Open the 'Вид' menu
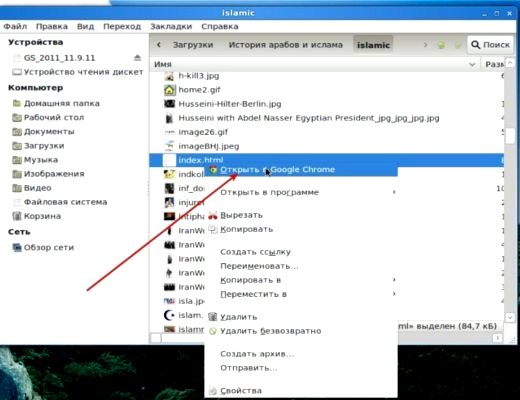The width and height of the screenshot is (520, 400). [x=85, y=26]
